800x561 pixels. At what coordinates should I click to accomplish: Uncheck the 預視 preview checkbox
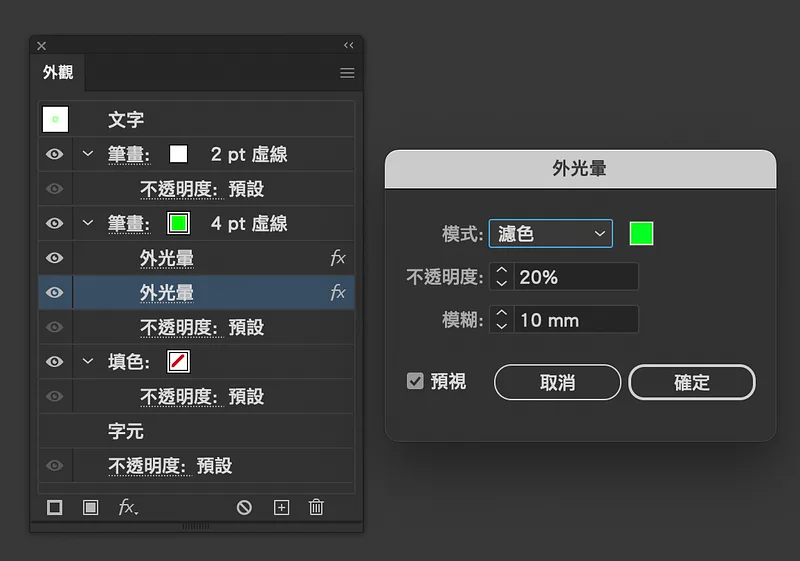(415, 381)
